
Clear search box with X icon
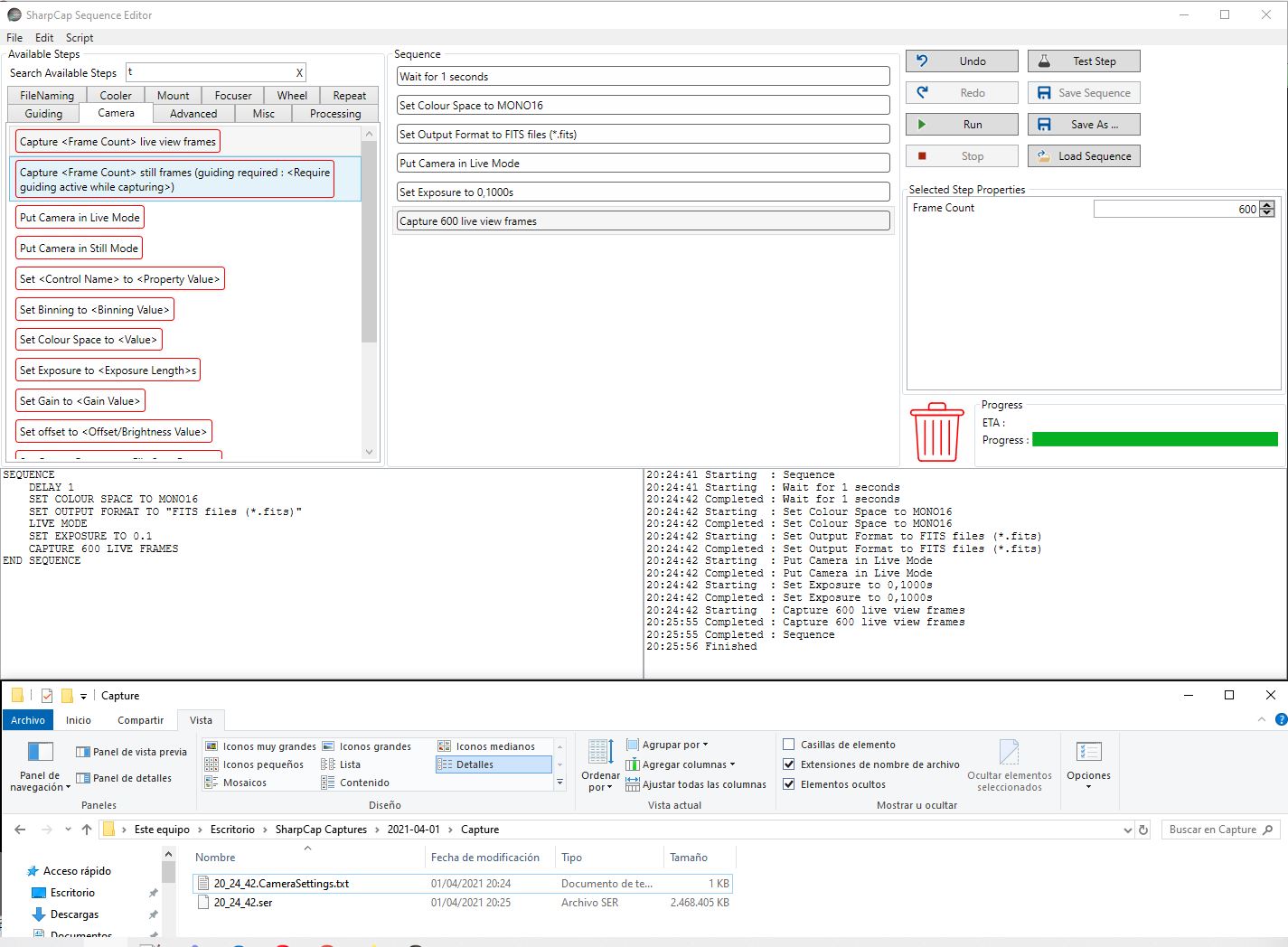(x=299, y=72)
